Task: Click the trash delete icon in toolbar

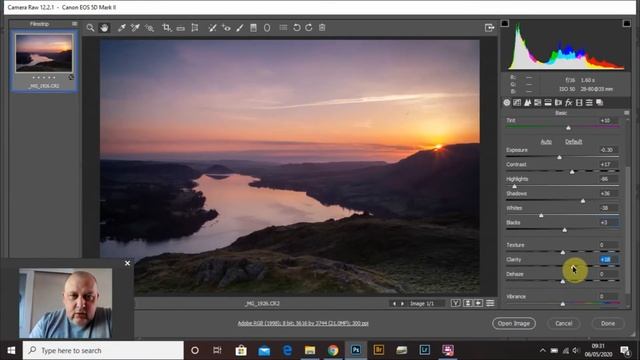Action: click(x=322, y=28)
